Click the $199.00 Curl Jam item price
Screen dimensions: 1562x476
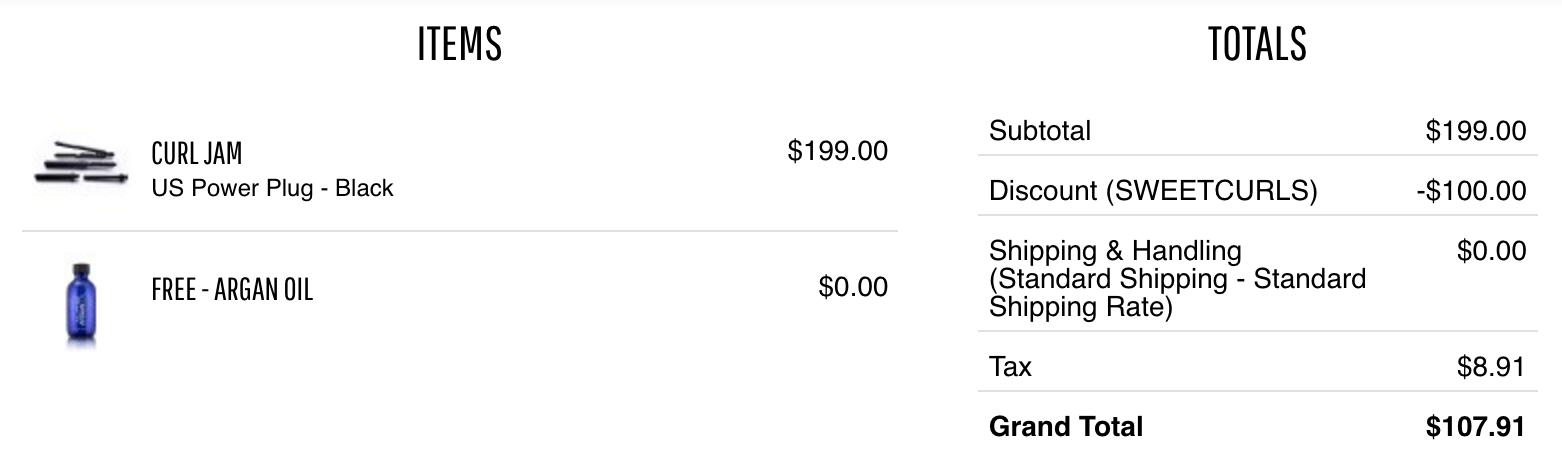[x=837, y=151]
